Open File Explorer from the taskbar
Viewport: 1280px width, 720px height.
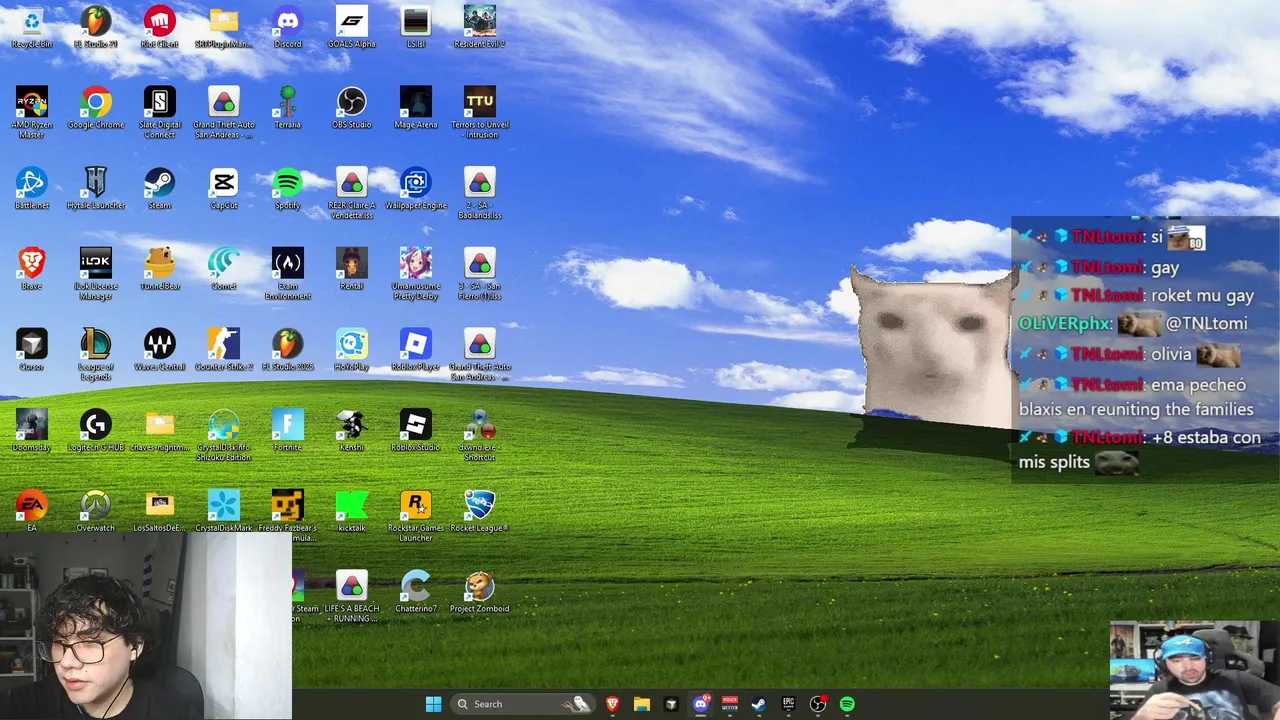tap(642, 704)
